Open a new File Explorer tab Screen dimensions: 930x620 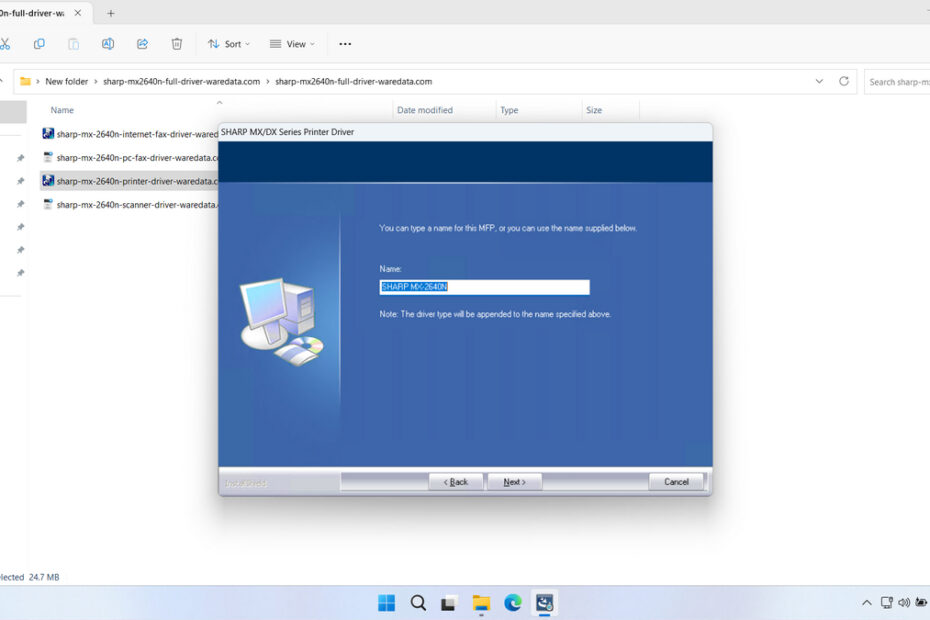(x=111, y=13)
